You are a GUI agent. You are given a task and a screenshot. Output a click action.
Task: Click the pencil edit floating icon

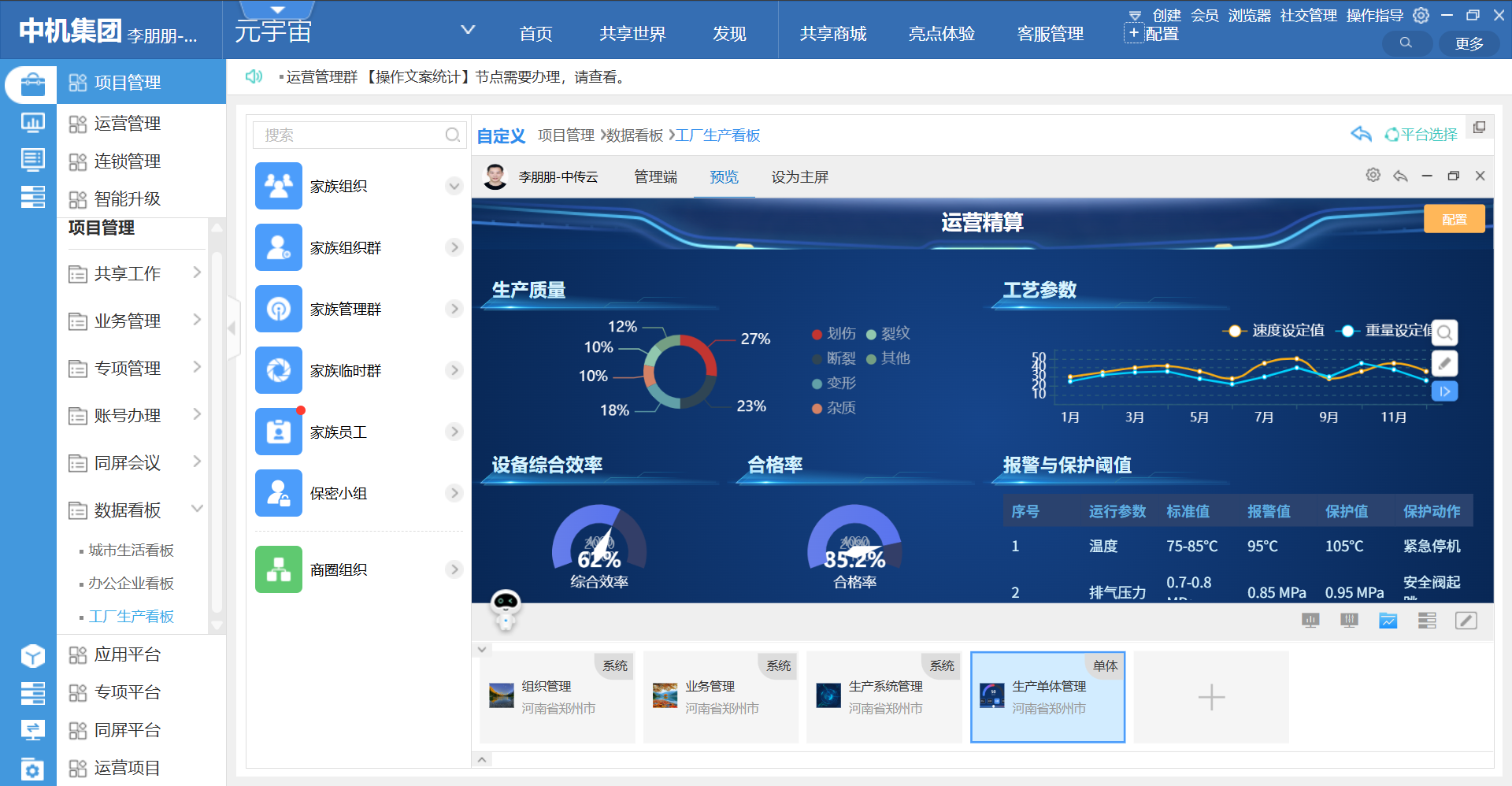pos(1444,363)
